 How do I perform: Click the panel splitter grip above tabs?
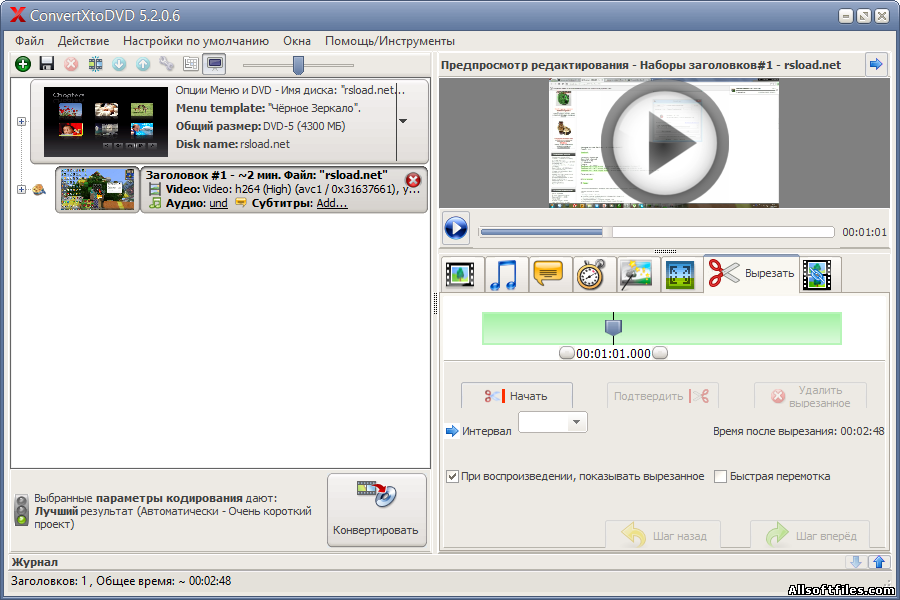tap(665, 251)
